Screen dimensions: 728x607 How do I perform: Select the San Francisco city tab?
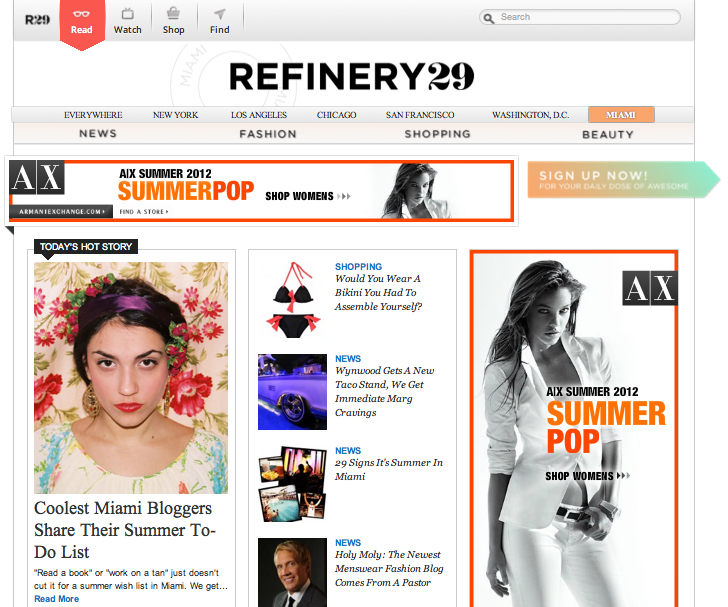[420, 115]
